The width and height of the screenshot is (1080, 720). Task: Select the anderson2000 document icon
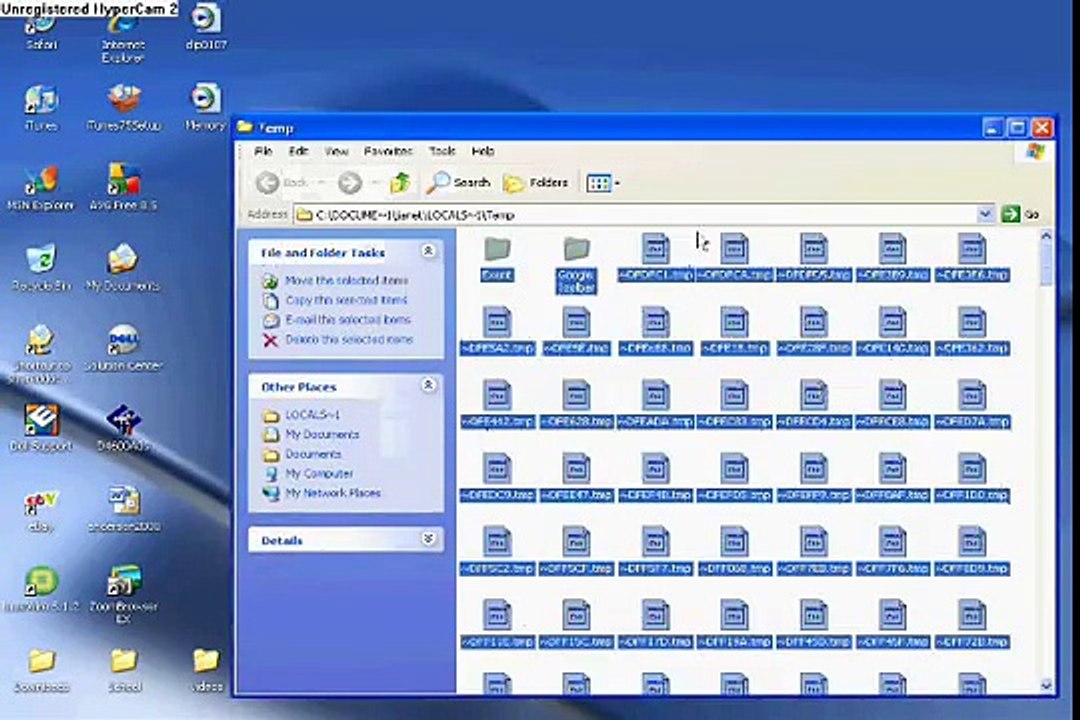click(x=124, y=510)
